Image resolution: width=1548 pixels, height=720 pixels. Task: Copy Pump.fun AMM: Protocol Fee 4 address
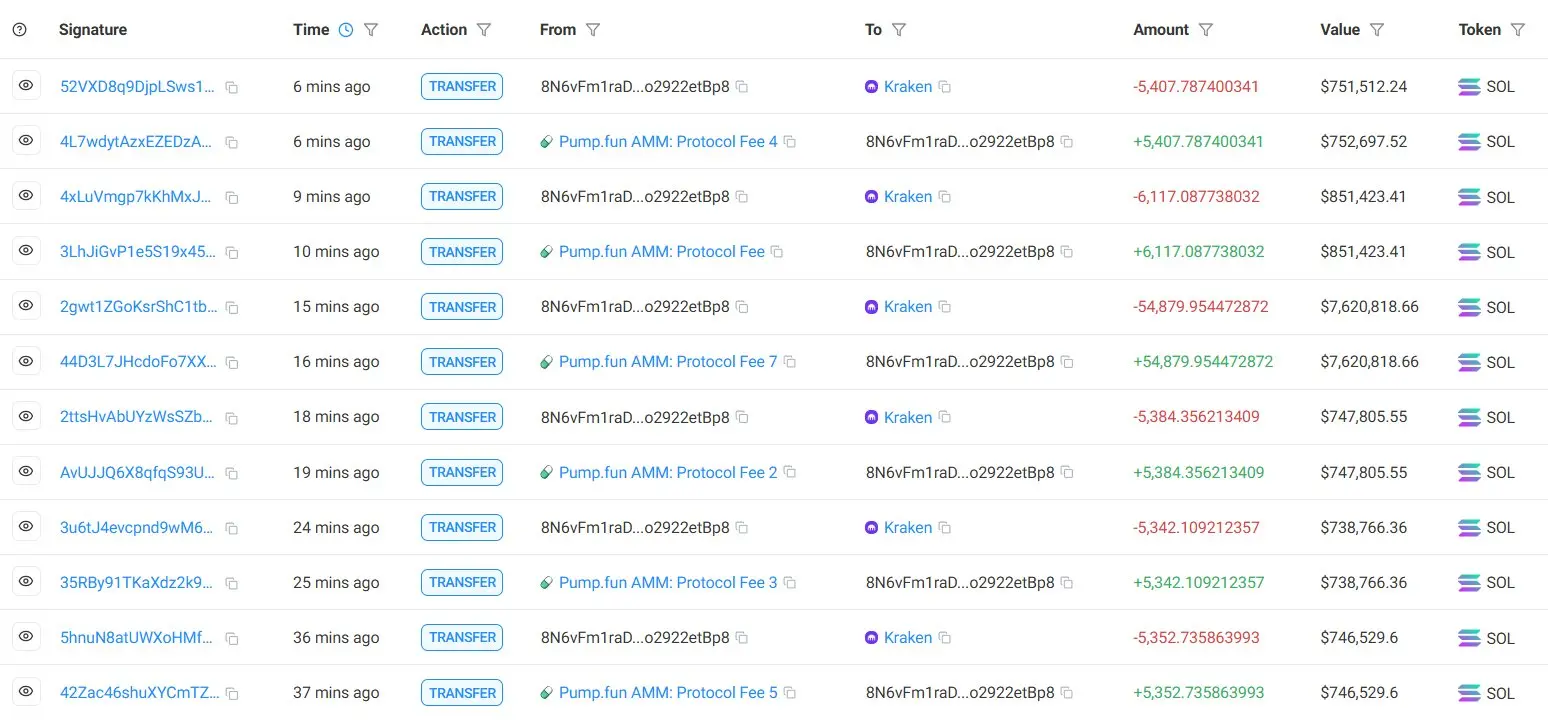click(x=790, y=143)
